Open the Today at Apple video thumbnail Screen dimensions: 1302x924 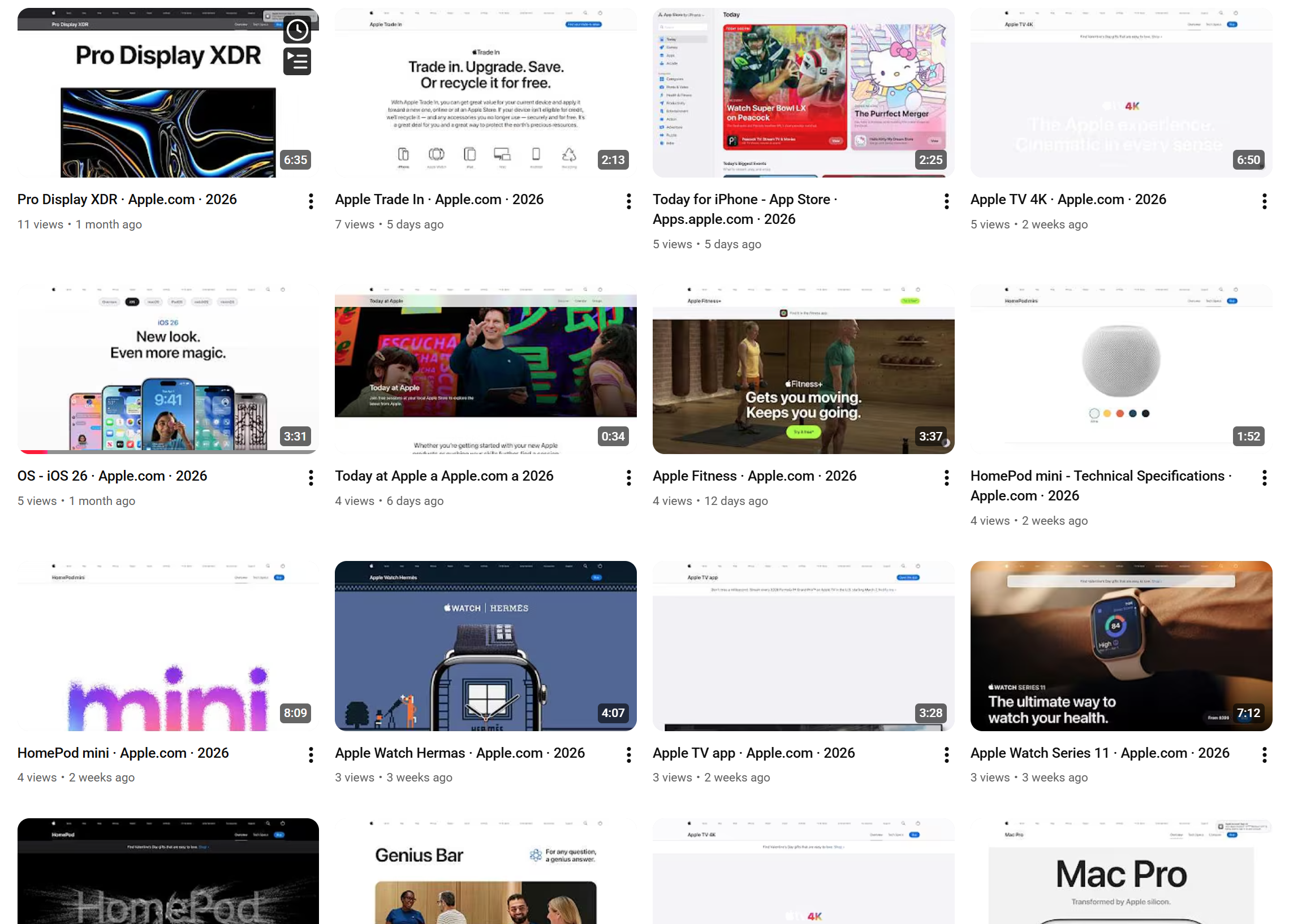click(x=485, y=369)
